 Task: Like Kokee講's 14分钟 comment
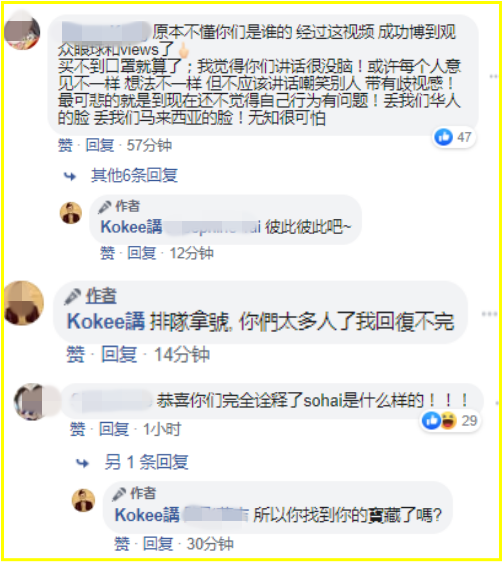click(75, 354)
